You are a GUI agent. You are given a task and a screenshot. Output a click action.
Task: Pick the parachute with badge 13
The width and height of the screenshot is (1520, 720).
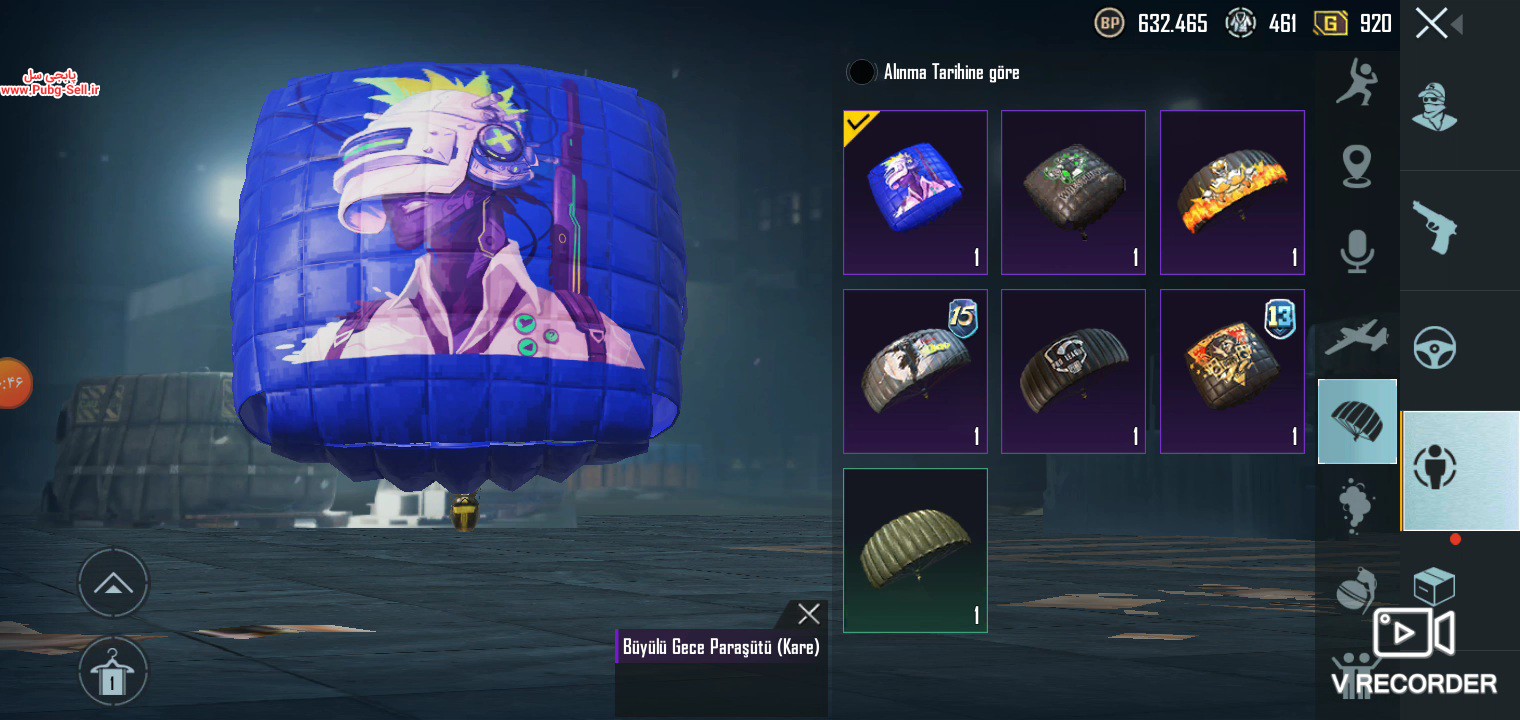[1232, 371]
